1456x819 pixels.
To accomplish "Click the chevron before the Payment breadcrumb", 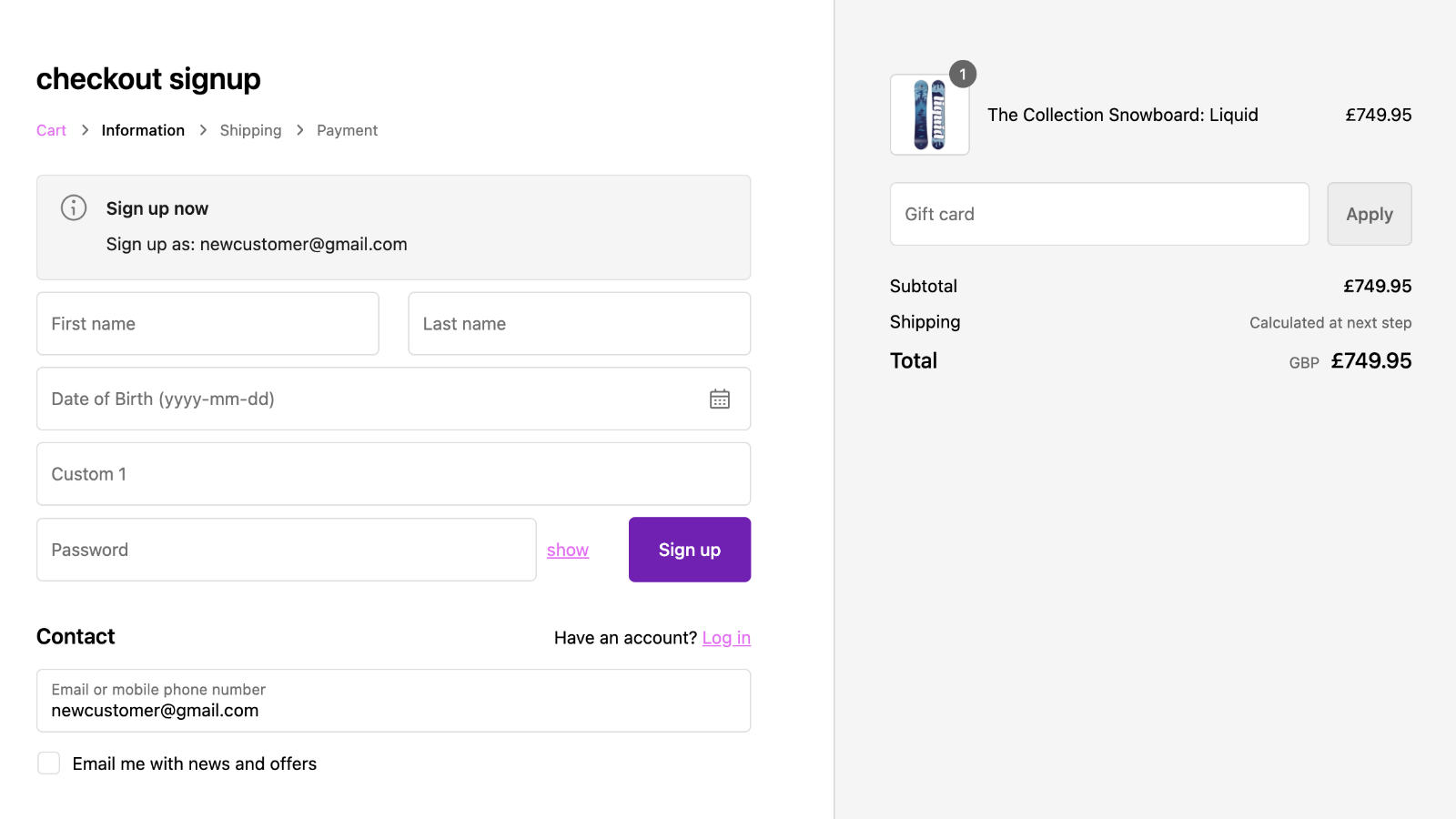I will pos(299,130).
